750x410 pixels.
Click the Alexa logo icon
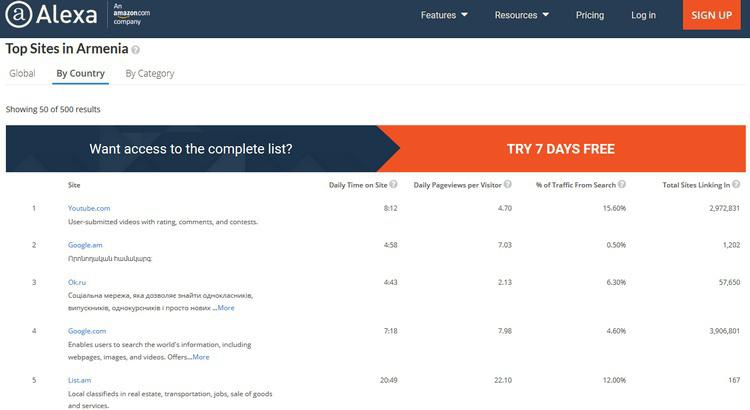[17, 16]
